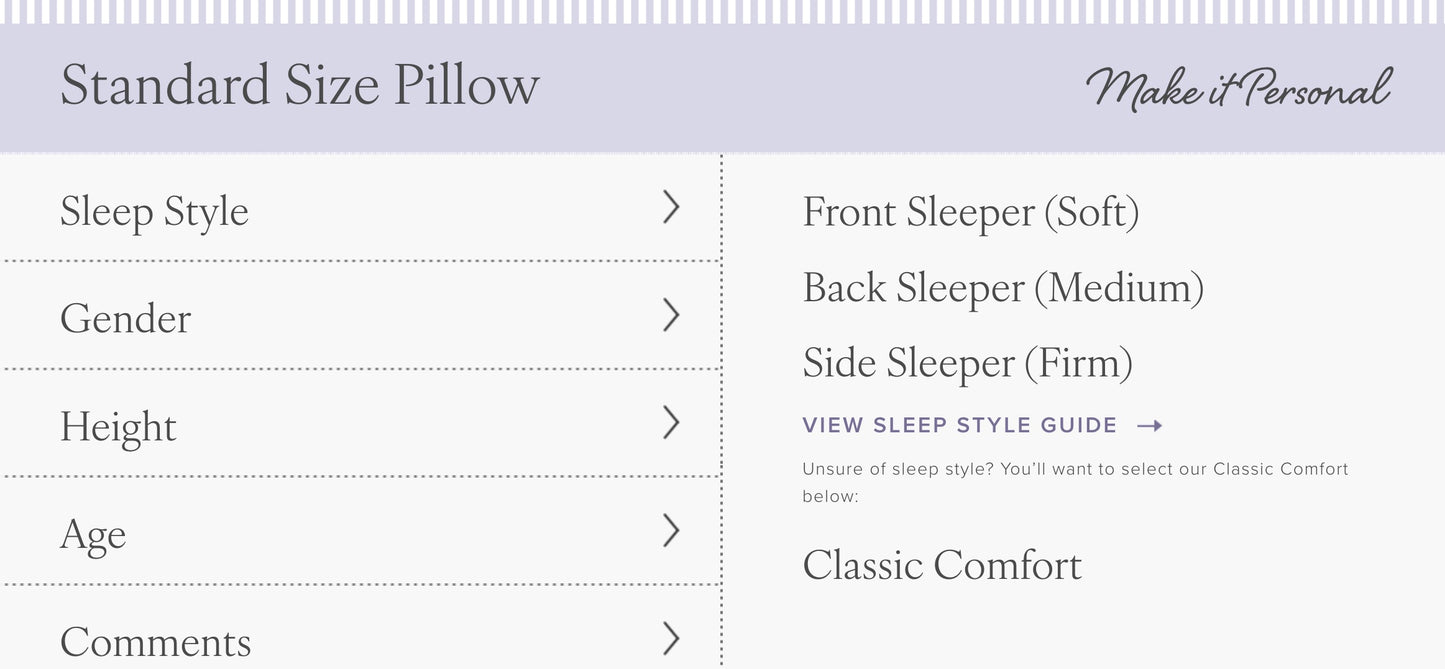1445x669 pixels.
Task: Expand the Gender customization section
Action: (x=126, y=318)
